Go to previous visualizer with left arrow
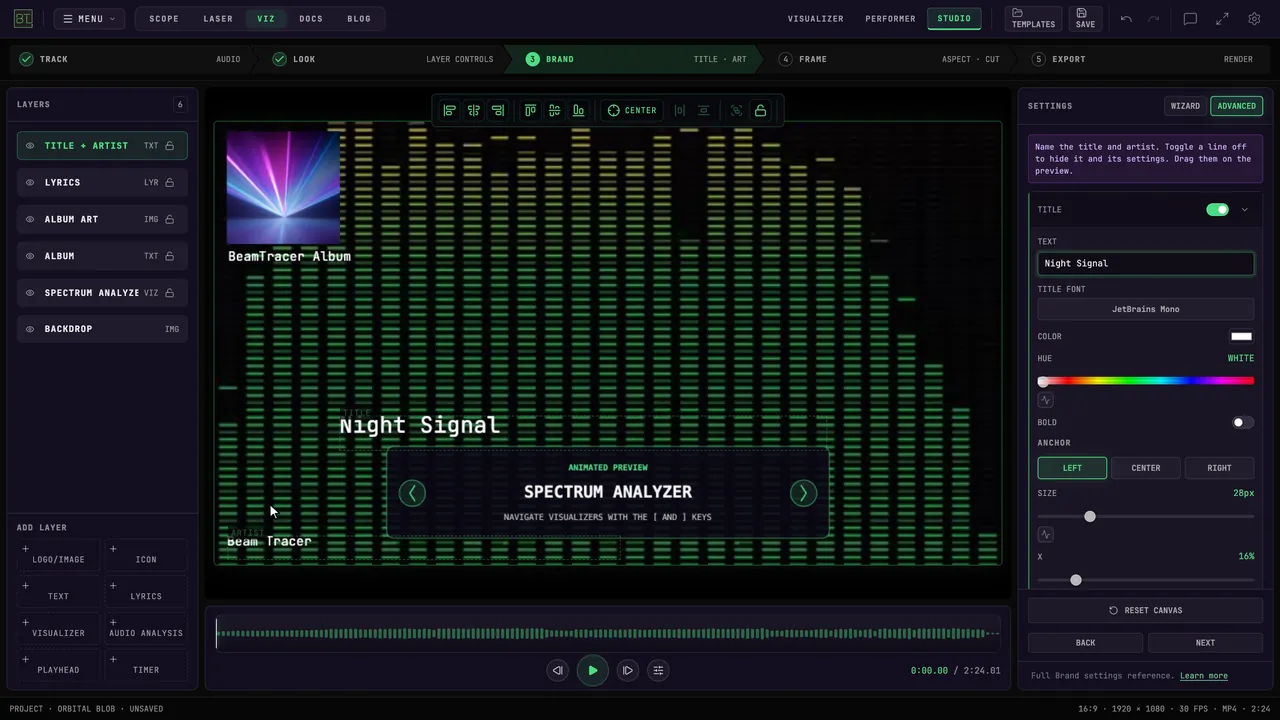This screenshot has height=720, width=1280. pos(412,493)
